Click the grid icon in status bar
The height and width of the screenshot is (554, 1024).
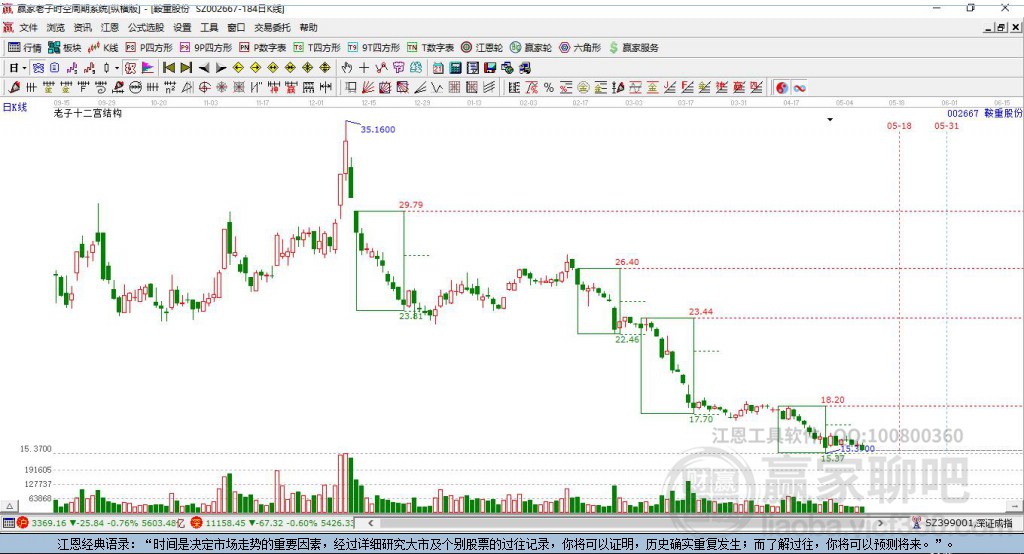pyautogui.click(x=8, y=523)
